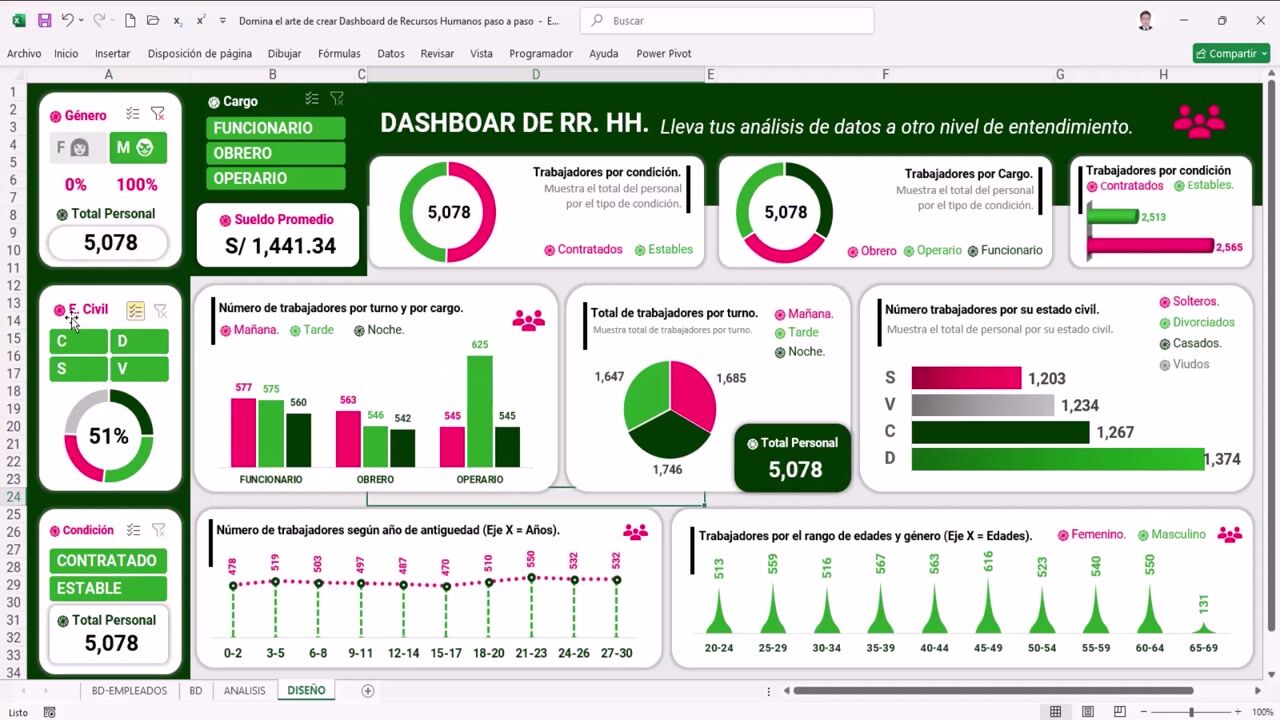Screen dimensions: 1280x720
Task: Expand the Compartir dropdown arrow
Action: 1264,54
